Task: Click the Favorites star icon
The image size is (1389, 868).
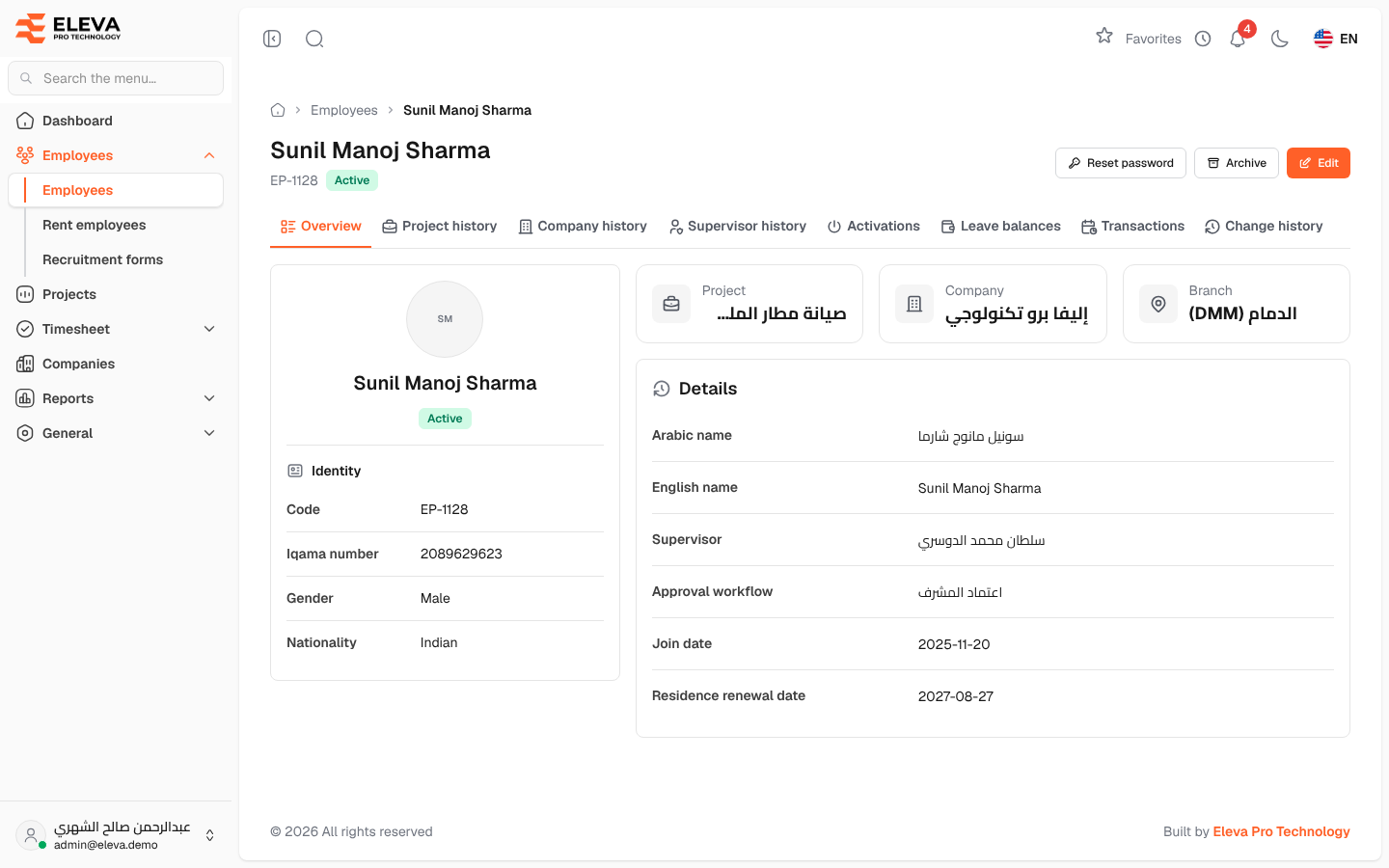Action: pyautogui.click(x=1104, y=36)
